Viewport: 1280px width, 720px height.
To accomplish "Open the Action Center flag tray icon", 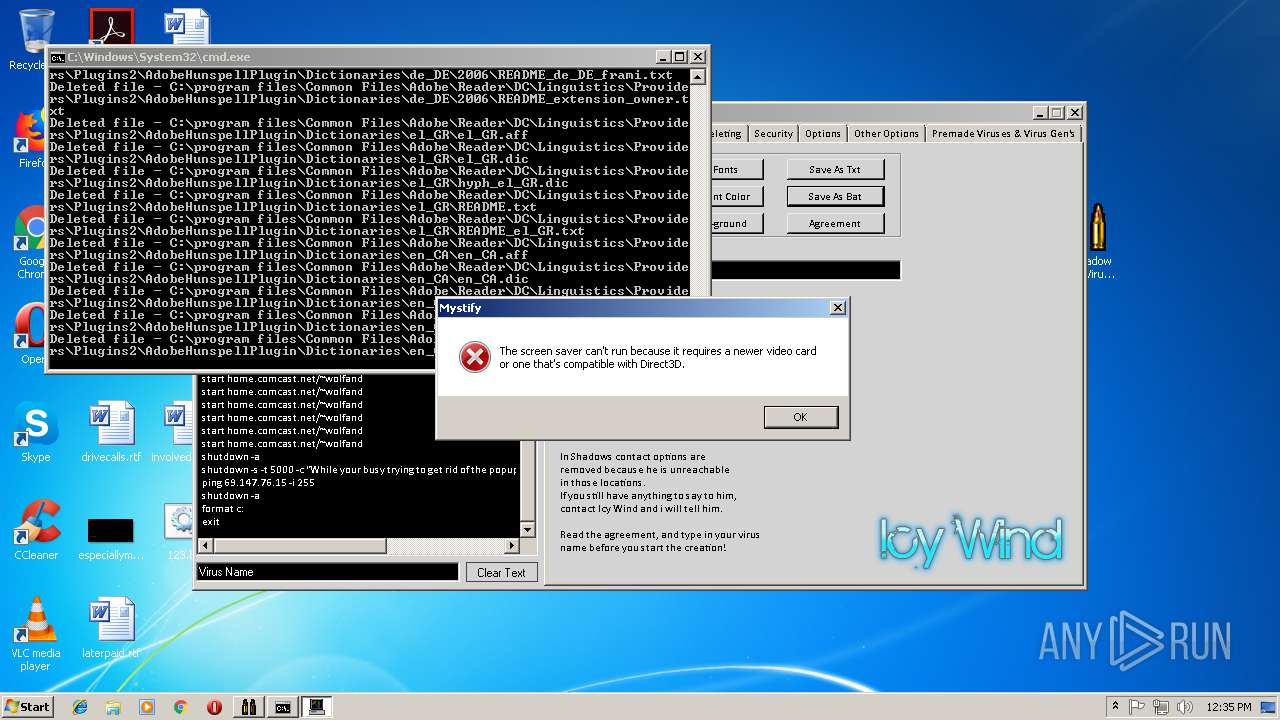I will [1137, 707].
